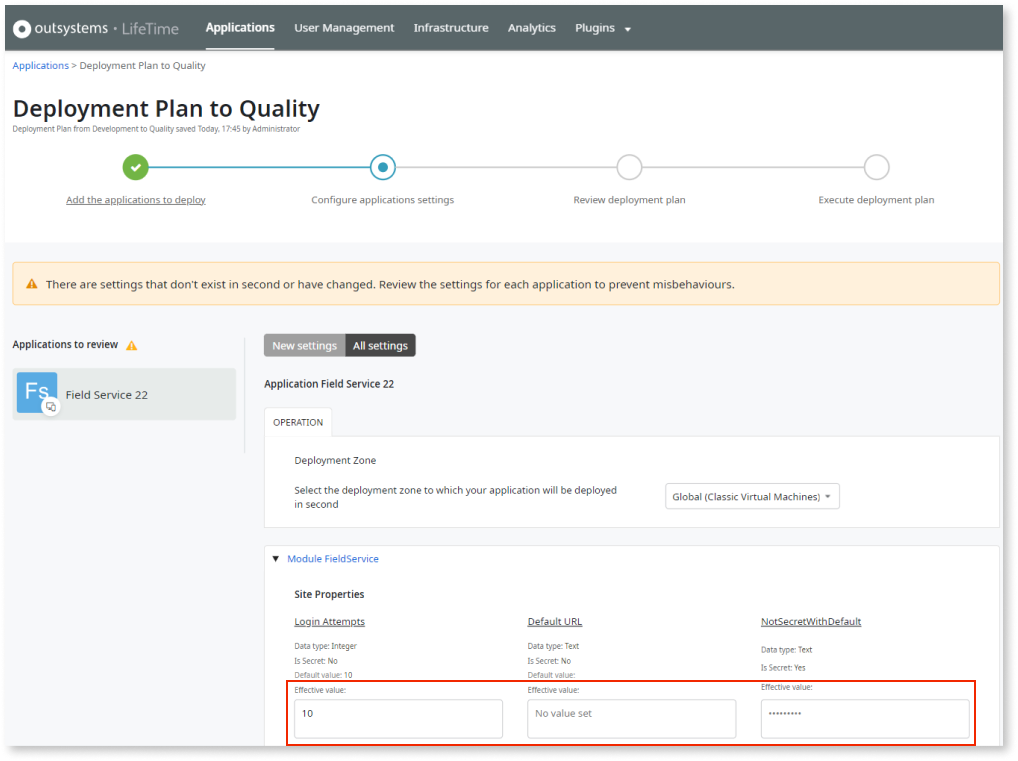
Task: Click 'Is Secret: Yes' text
Action: click(x=783, y=667)
